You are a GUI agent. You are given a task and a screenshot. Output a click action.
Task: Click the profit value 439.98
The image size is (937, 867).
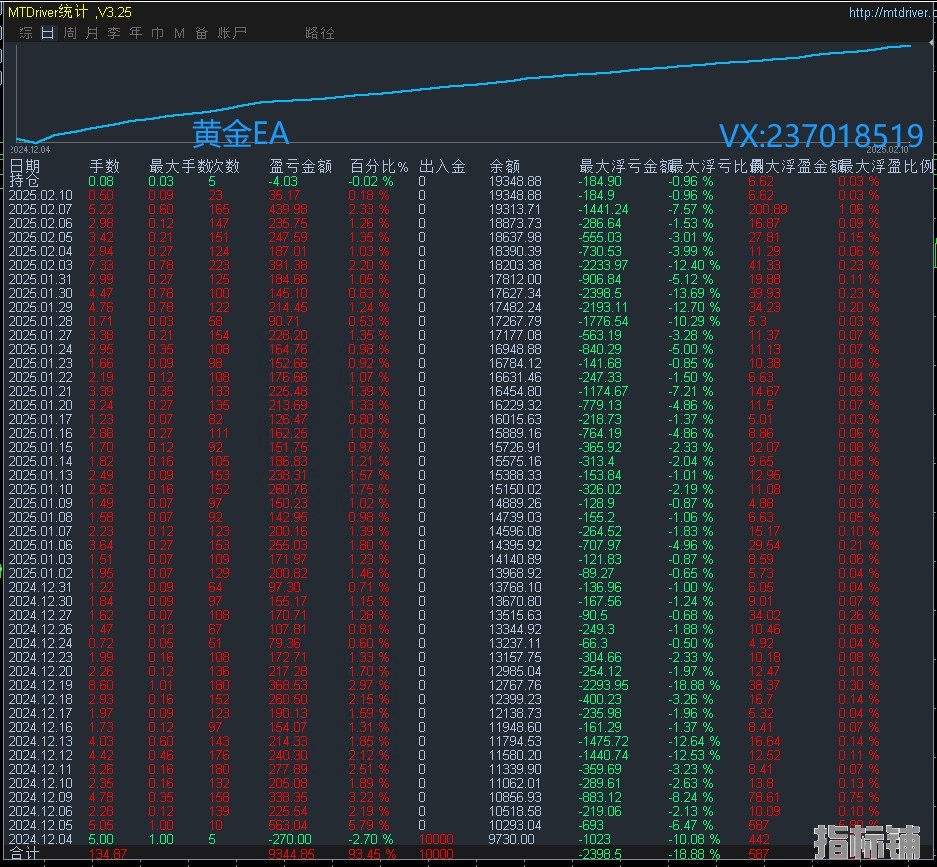288,209
